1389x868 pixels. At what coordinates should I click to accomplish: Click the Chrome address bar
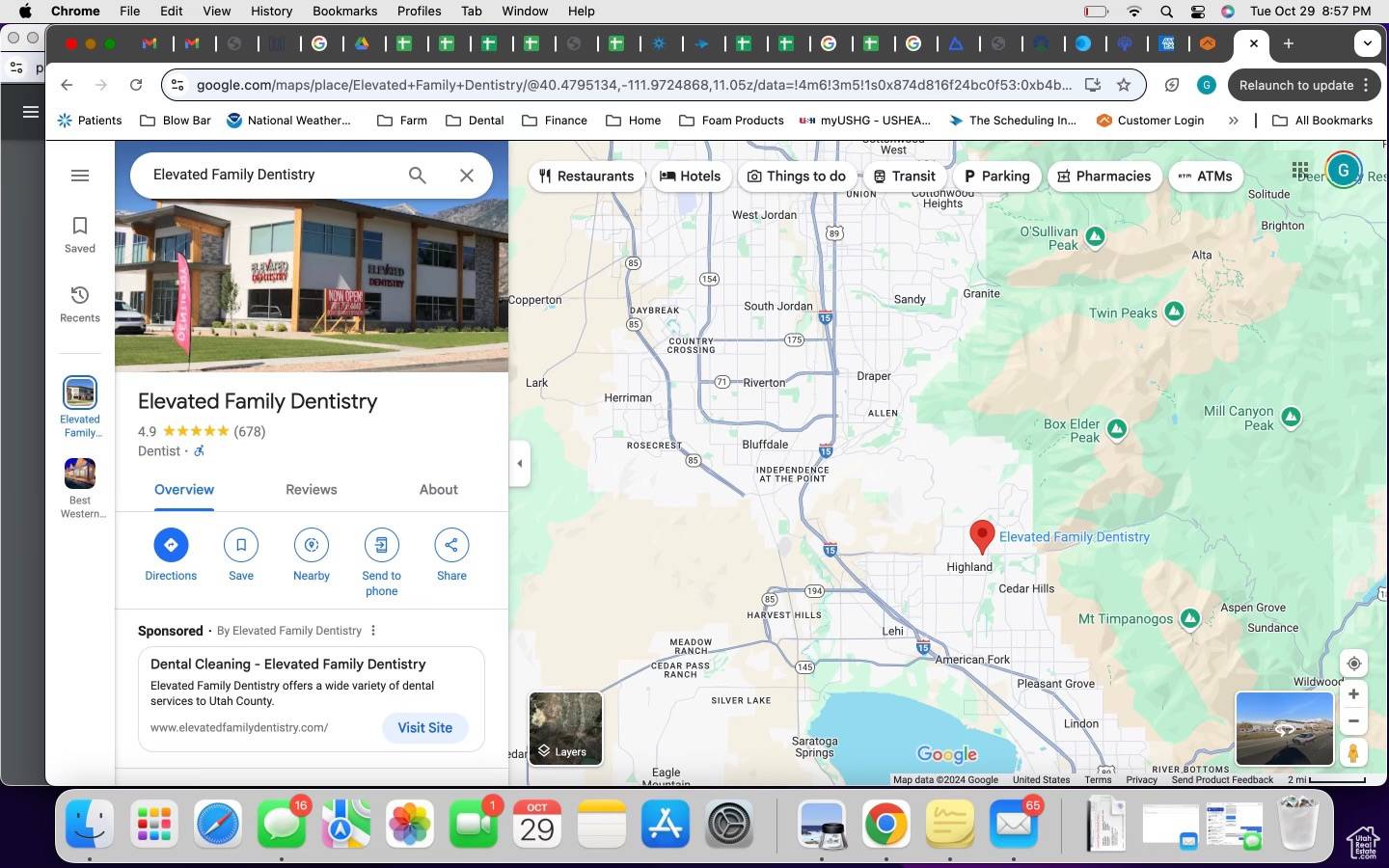pyautogui.click(x=633, y=85)
